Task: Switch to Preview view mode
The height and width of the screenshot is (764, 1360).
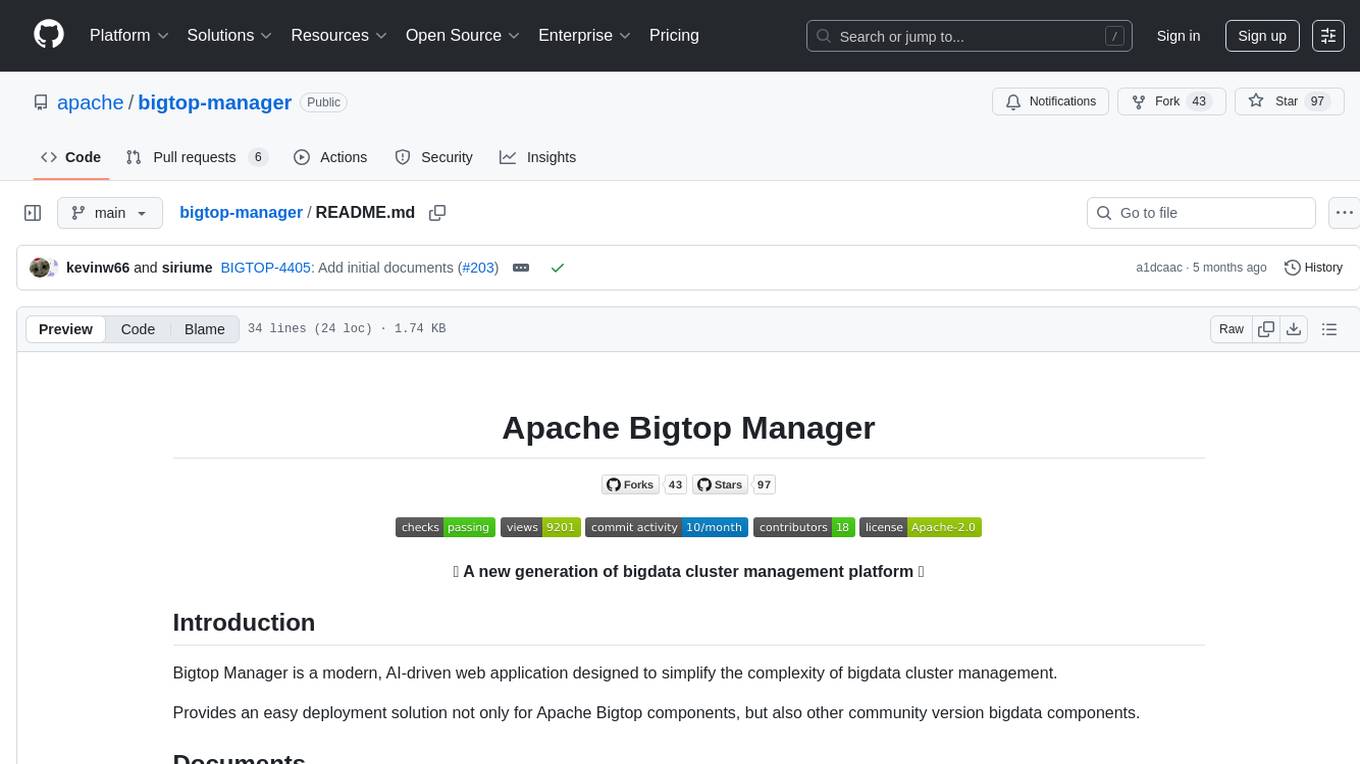Action: click(x=66, y=329)
